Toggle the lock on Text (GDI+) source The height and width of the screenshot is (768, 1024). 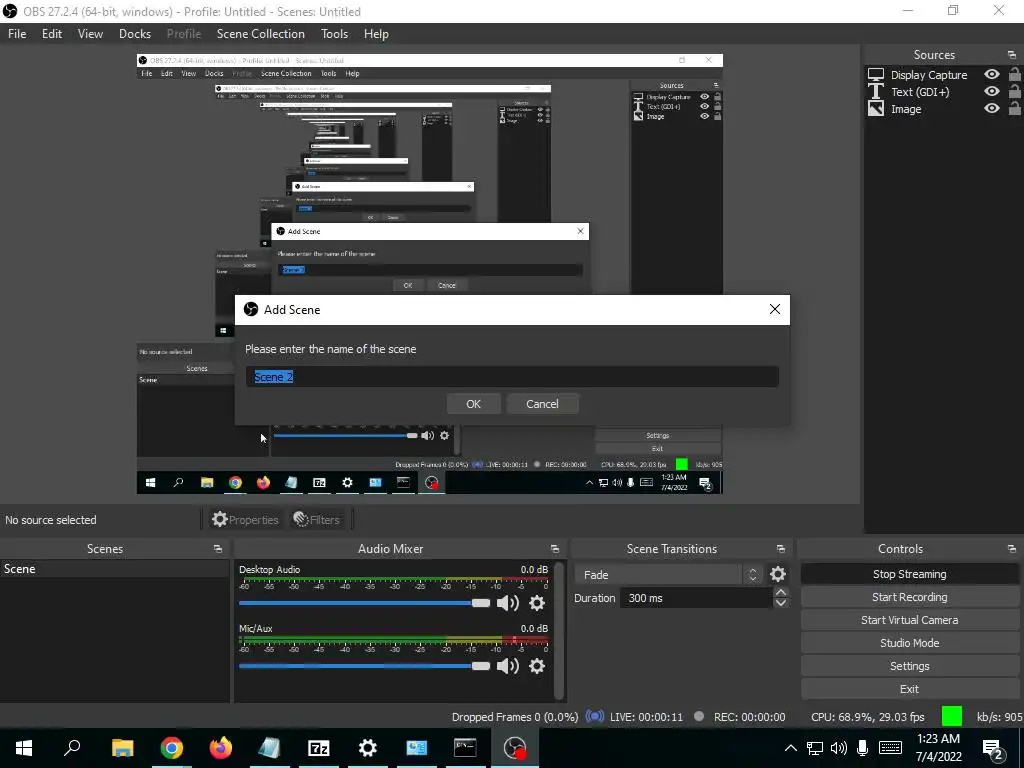(x=1014, y=91)
